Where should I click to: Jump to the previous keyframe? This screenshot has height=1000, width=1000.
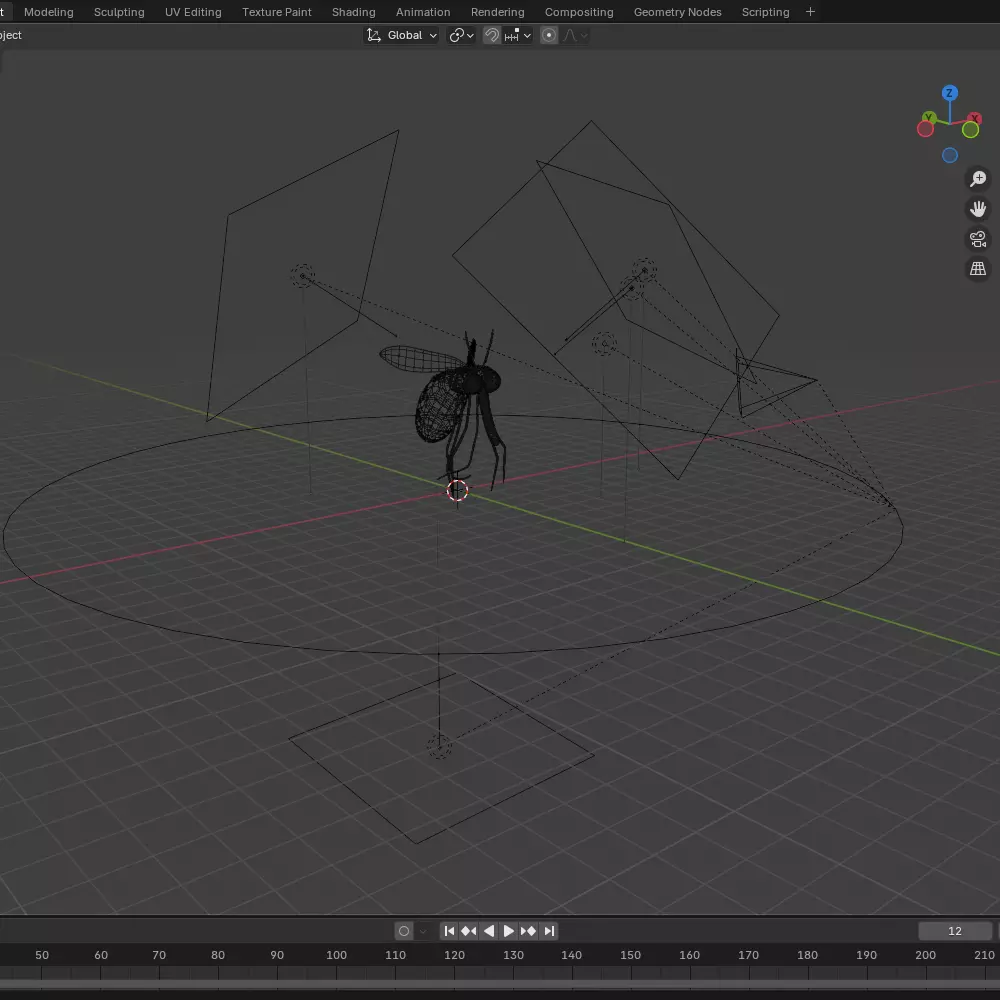click(469, 931)
